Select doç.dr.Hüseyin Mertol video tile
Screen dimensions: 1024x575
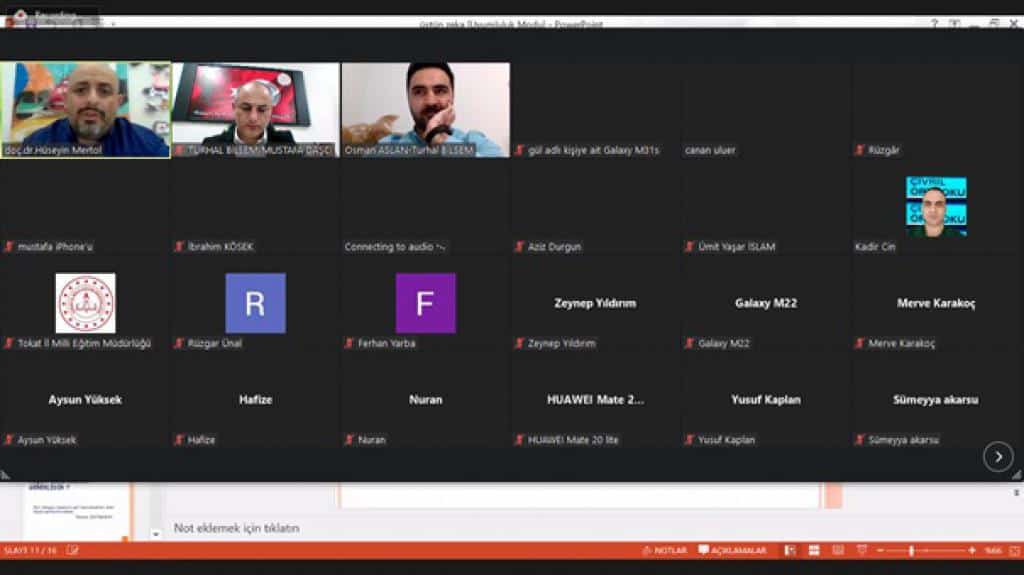(85, 109)
